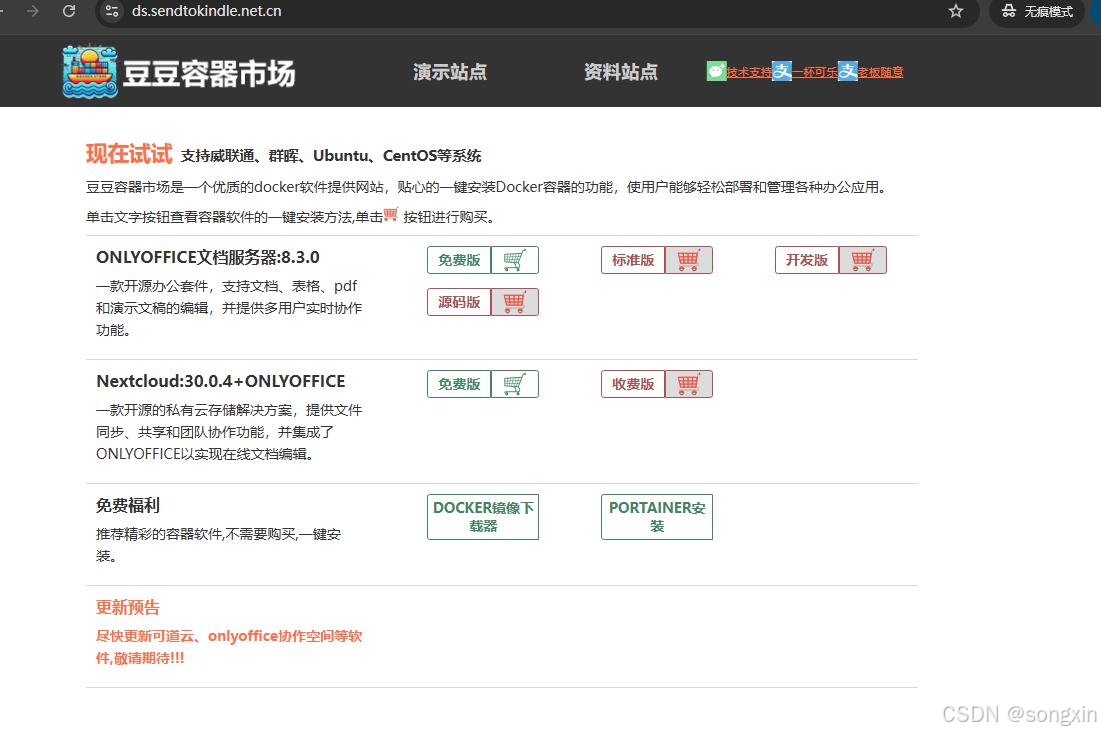Open site info icon in the address bar
This screenshot has width=1101, height=734.
(x=112, y=11)
